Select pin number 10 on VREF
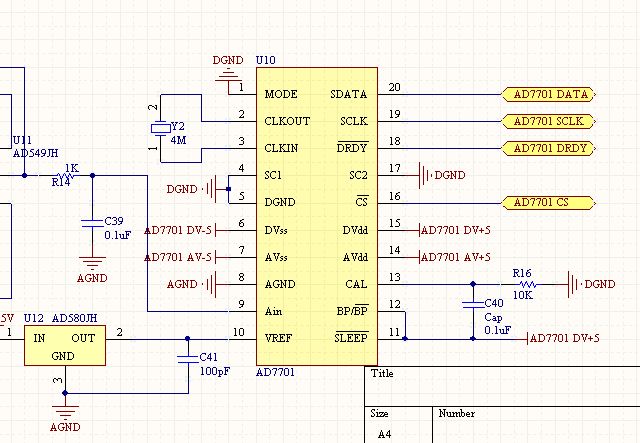Viewport: 640px width, 443px height. pyautogui.click(x=239, y=332)
